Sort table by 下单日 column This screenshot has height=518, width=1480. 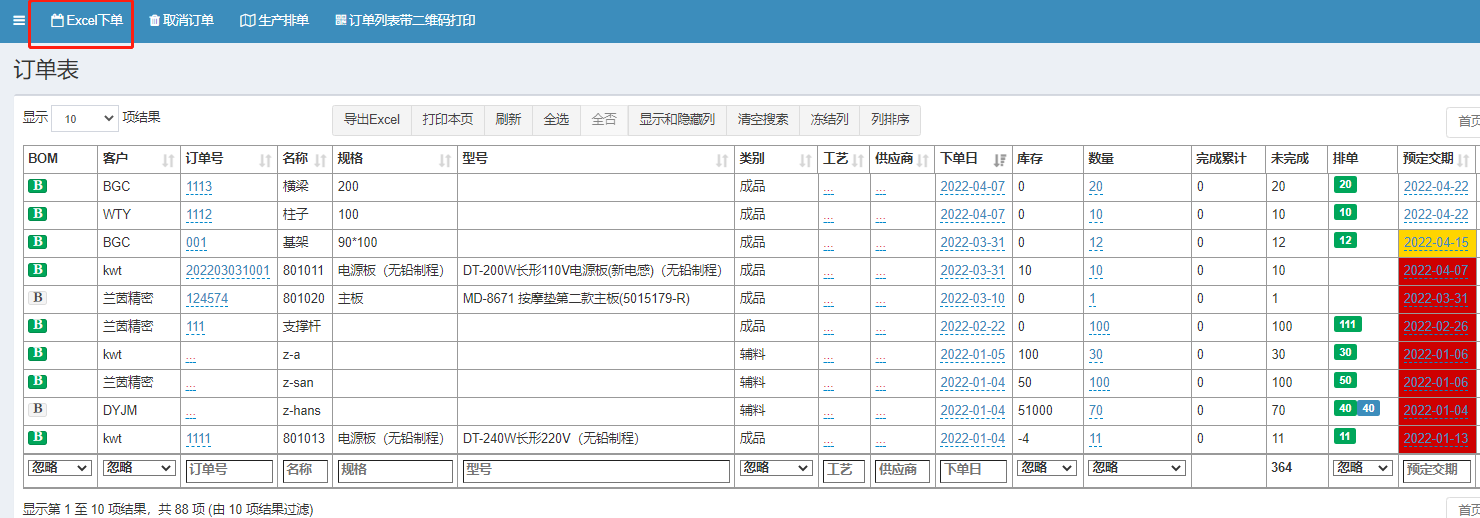click(1000, 160)
